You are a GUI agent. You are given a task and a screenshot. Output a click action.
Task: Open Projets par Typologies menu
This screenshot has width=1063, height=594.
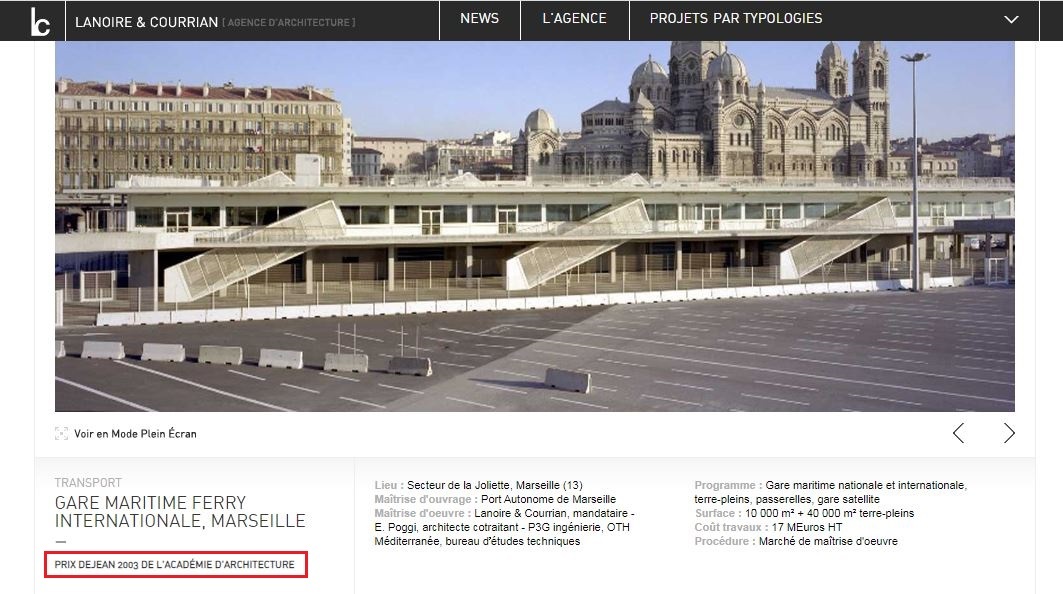pyautogui.click(x=735, y=19)
